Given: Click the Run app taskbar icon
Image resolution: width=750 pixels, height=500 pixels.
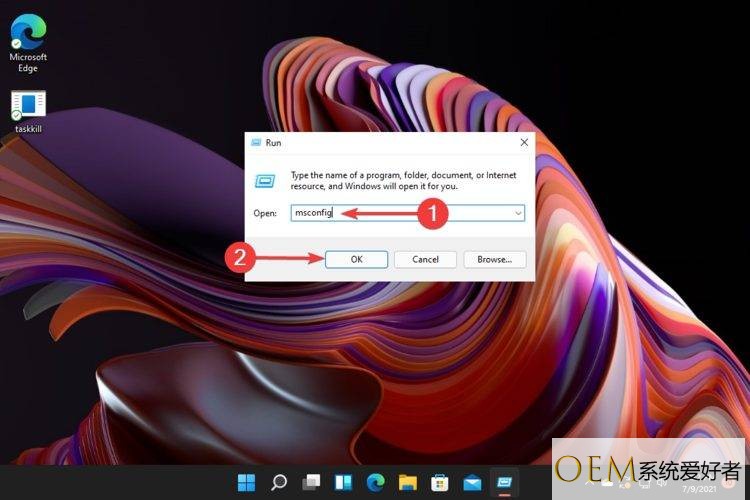Looking at the screenshot, I should coord(503,482).
